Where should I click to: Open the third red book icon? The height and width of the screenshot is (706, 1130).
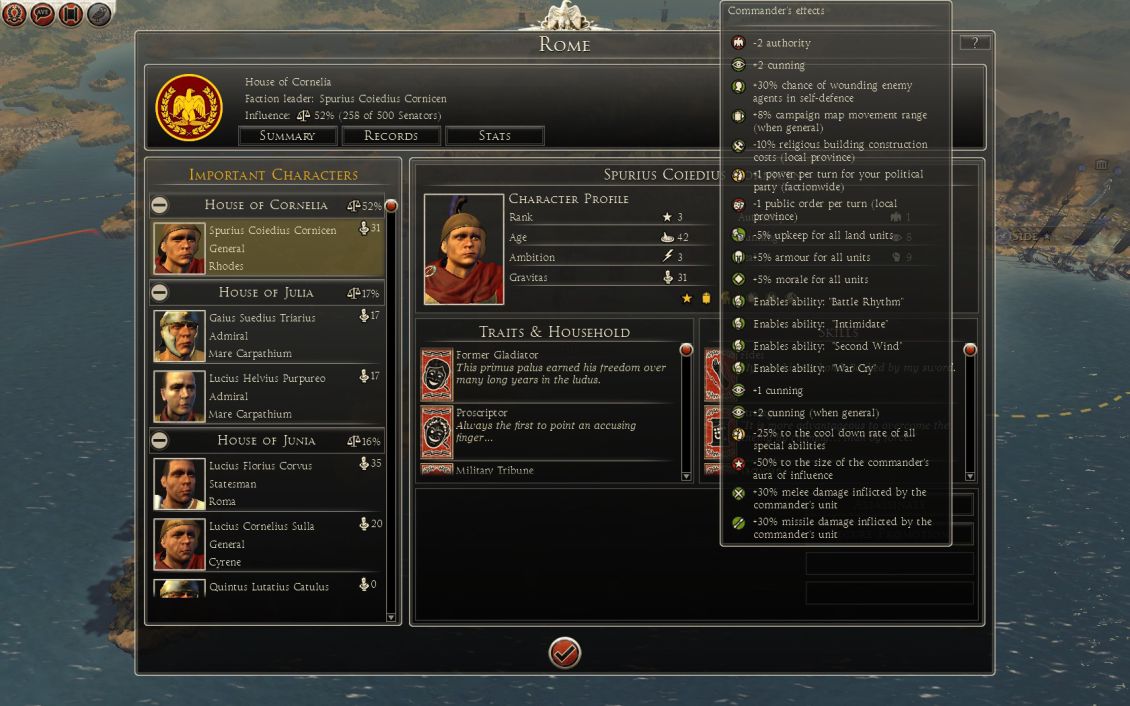coord(70,13)
